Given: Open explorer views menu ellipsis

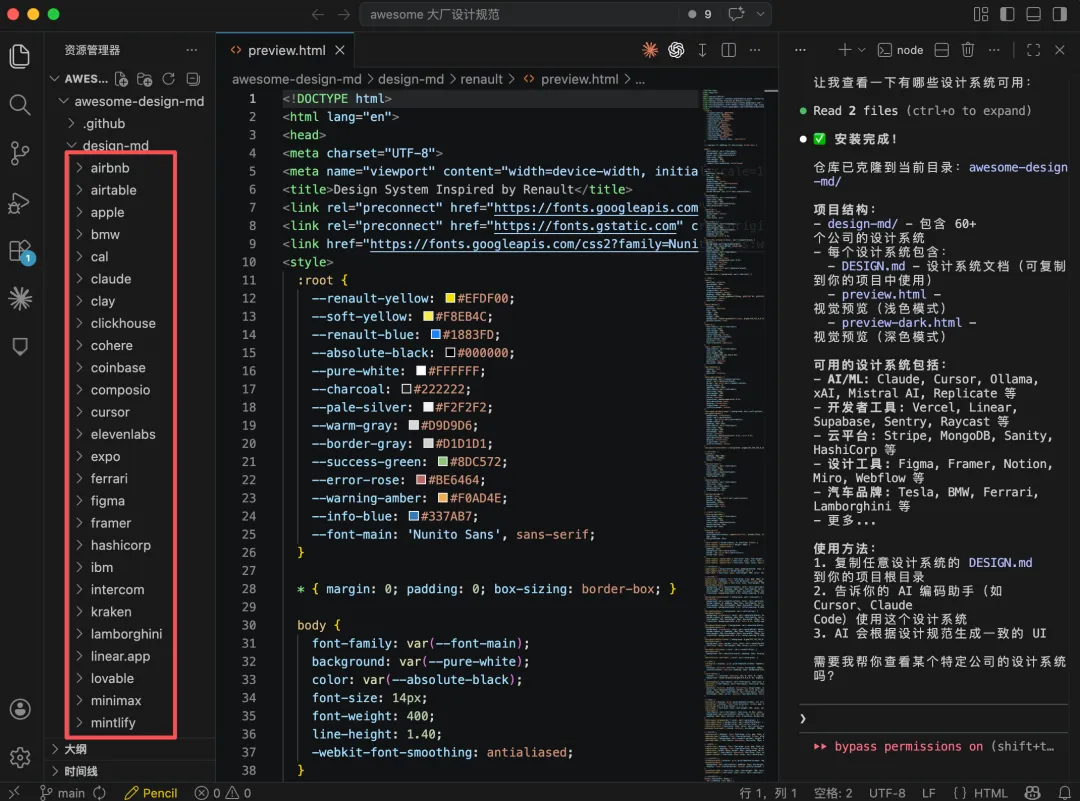Looking at the screenshot, I should pyautogui.click(x=191, y=50).
